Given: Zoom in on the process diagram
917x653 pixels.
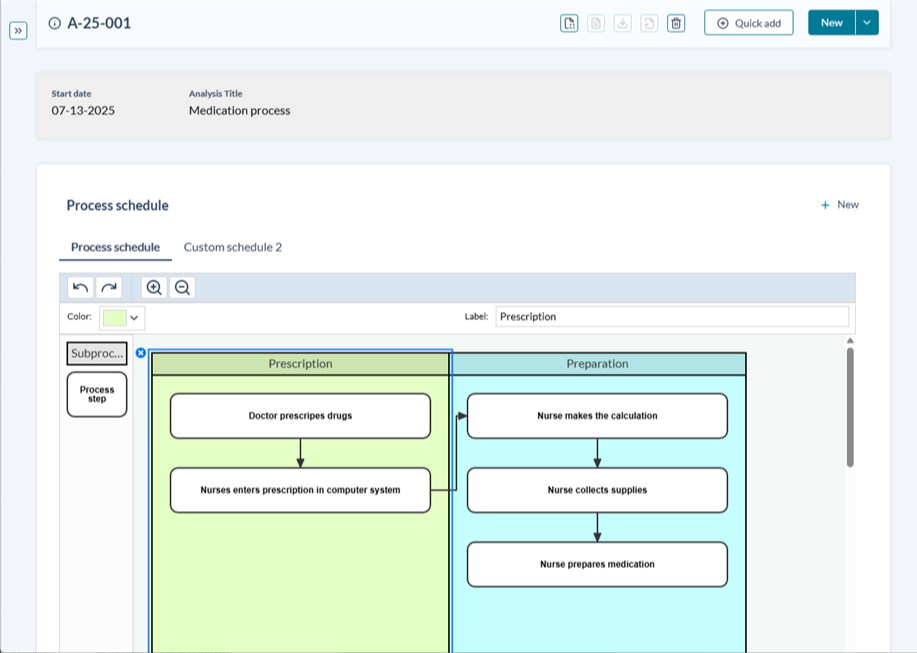Looking at the screenshot, I should coord(154,288).
